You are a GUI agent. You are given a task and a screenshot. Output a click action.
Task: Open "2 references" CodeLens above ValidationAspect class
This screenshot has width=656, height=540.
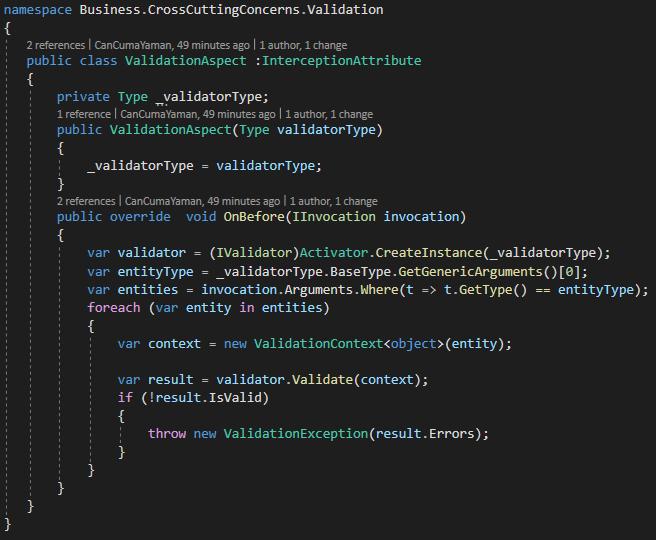click(x=56, y=46)
